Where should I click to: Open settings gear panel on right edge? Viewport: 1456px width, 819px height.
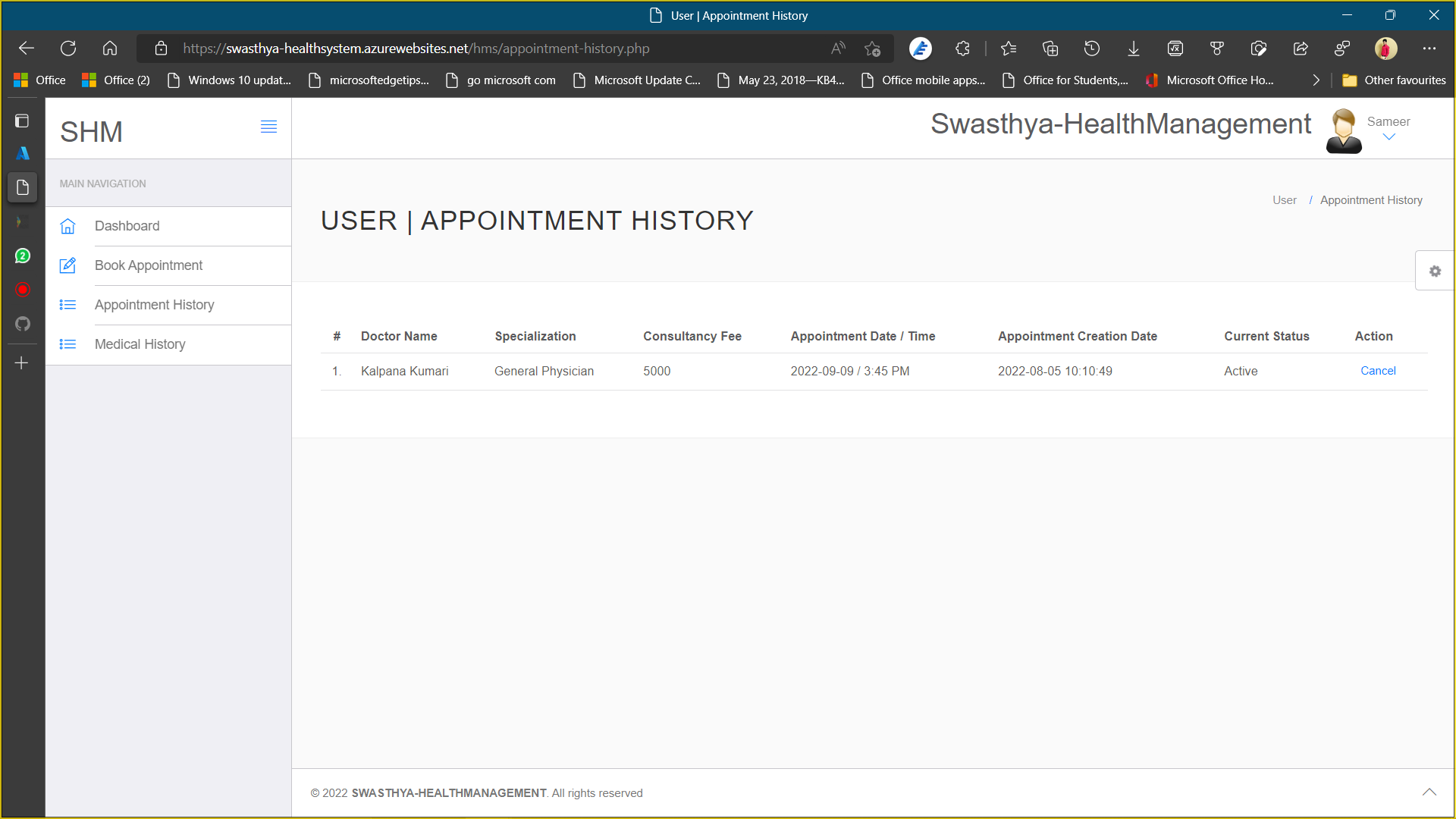[1435, 271]
